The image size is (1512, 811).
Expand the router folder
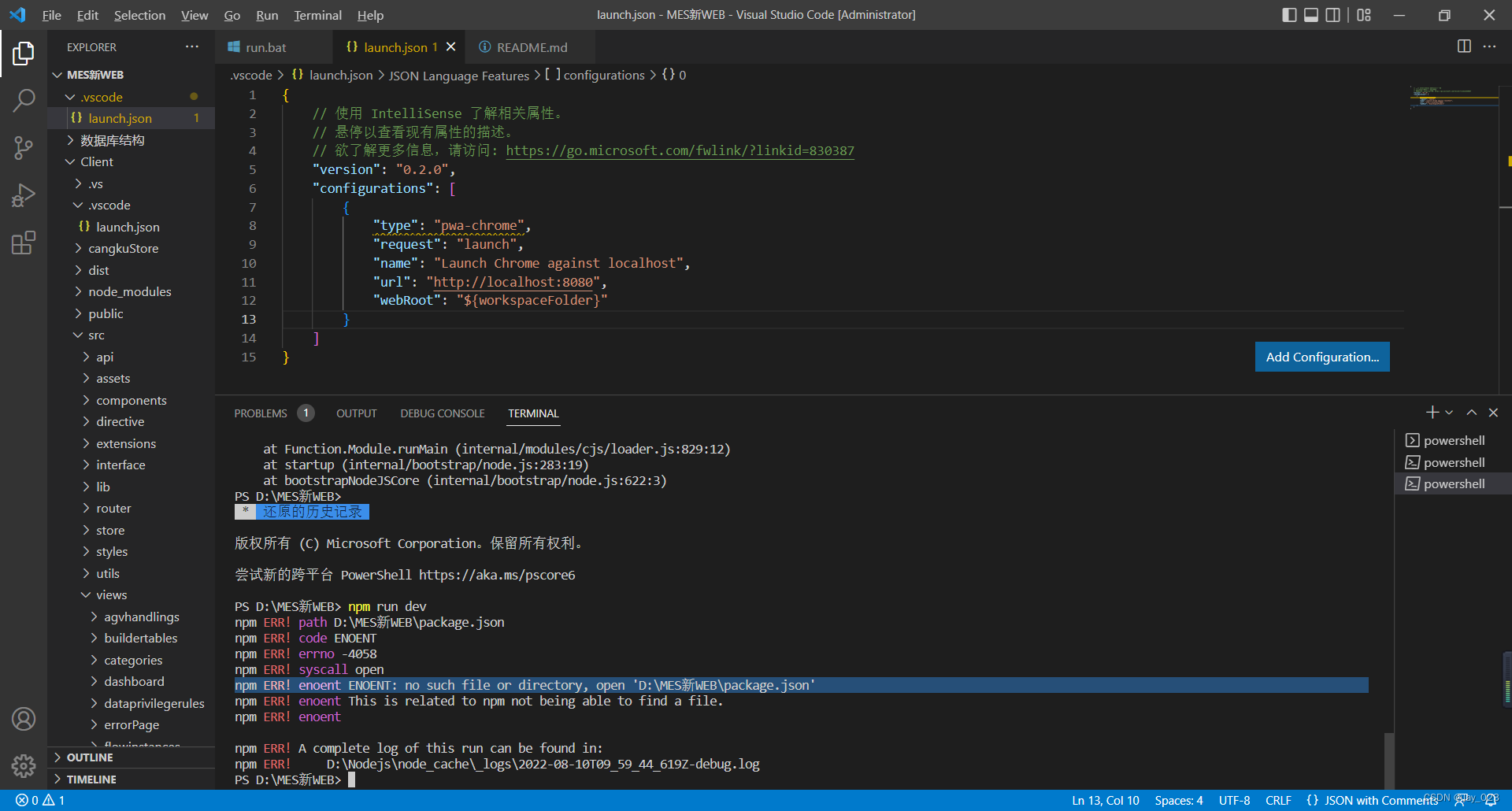[x=131, y=508]
